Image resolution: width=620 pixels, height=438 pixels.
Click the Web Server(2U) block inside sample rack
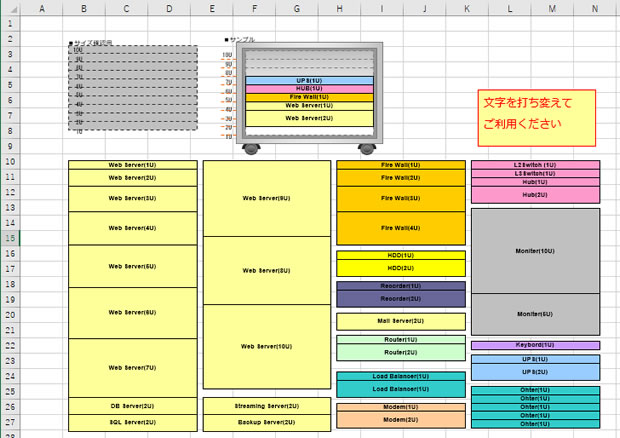[x=309, y=118]
